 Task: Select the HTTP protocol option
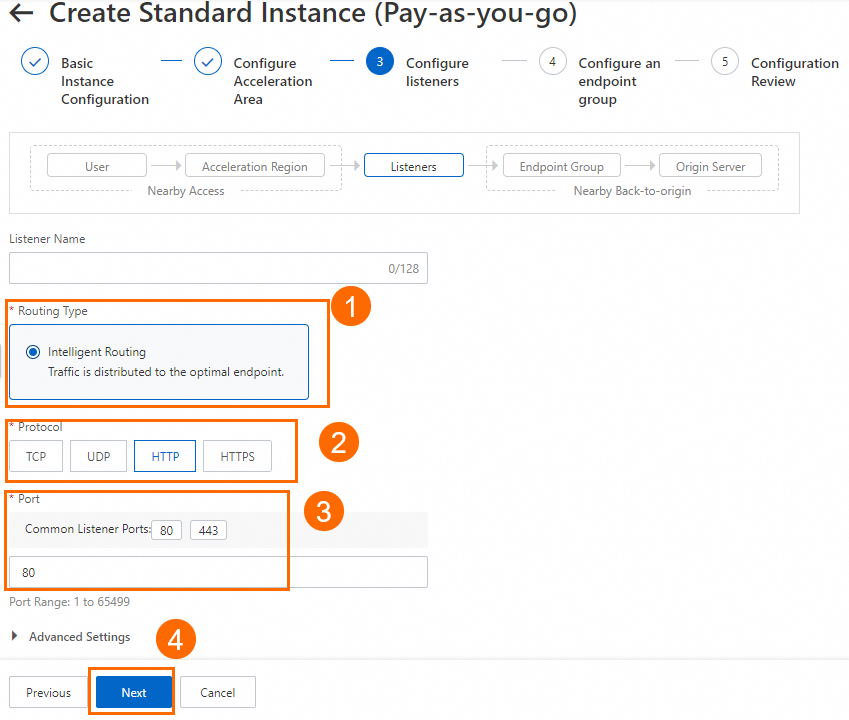coord(166,457)
